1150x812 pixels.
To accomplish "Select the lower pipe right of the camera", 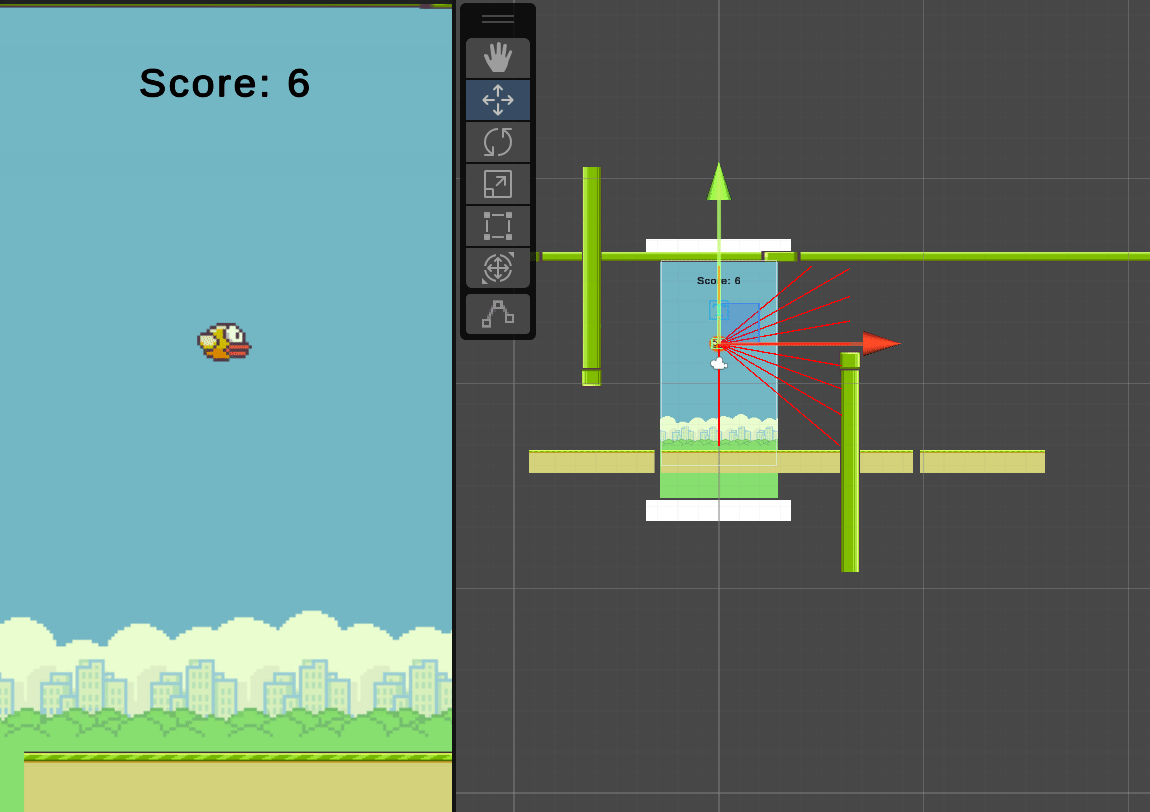I will point(850,462).
